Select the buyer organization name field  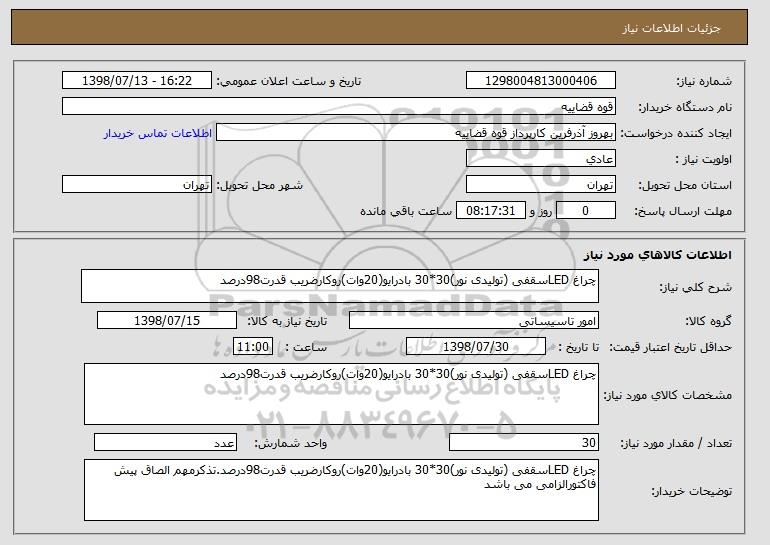pyautogui.click(x=339, y=107)
